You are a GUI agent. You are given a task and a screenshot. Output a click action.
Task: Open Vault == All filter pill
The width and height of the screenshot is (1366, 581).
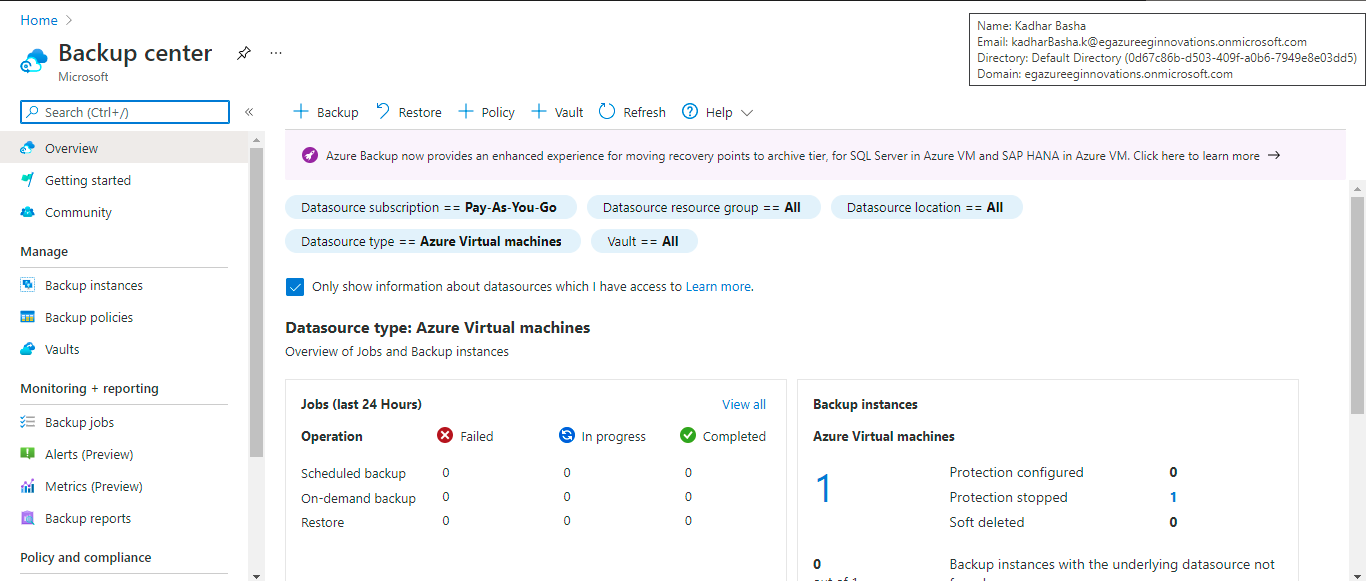click(644, 241)
